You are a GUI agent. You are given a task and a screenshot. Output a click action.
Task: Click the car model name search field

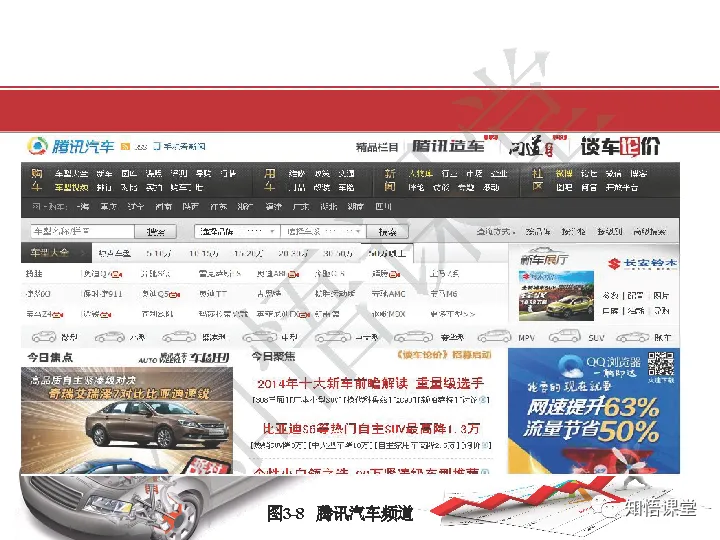click(x=83, y=231)
